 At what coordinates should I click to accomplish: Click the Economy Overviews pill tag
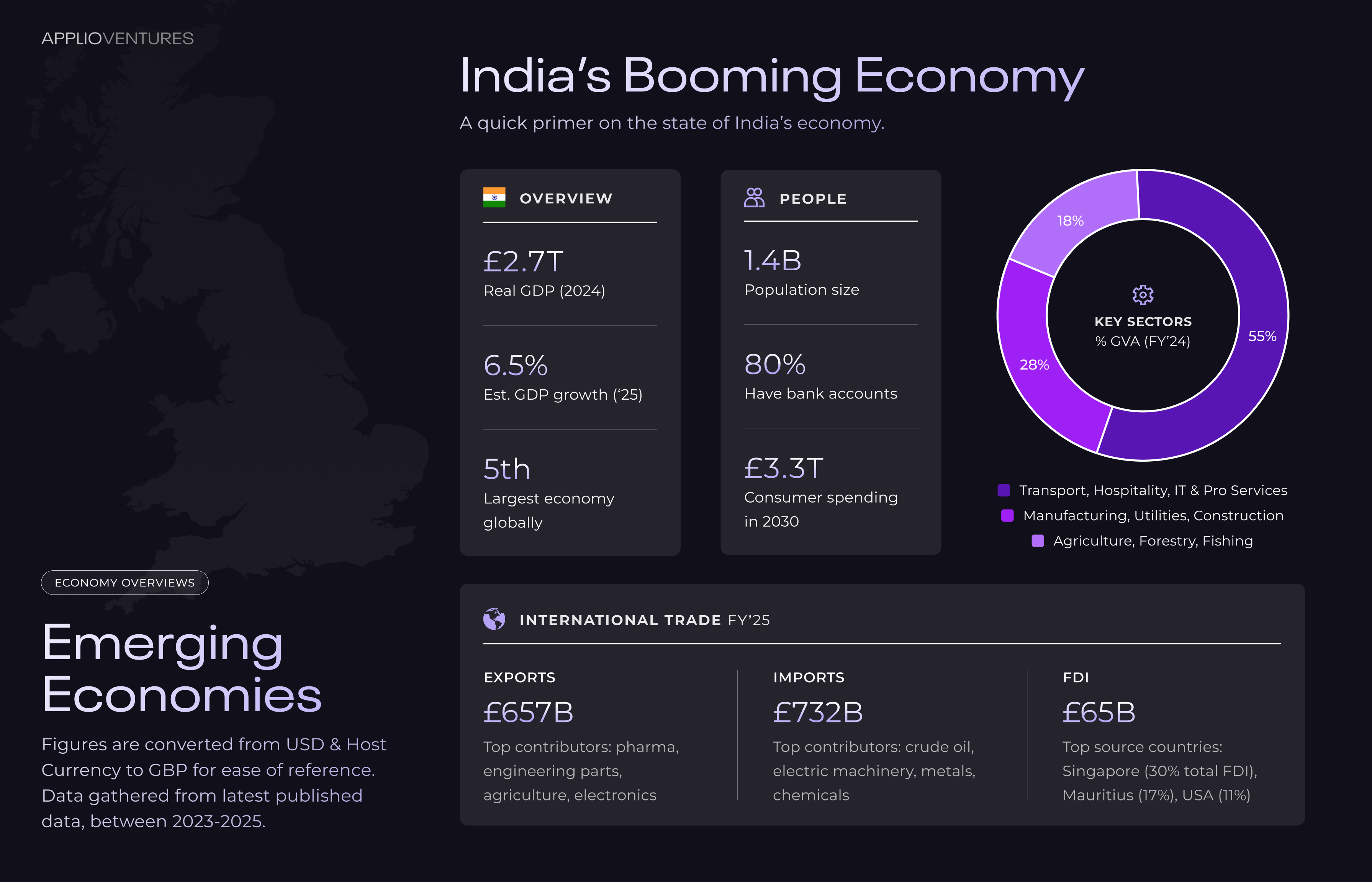124,583
